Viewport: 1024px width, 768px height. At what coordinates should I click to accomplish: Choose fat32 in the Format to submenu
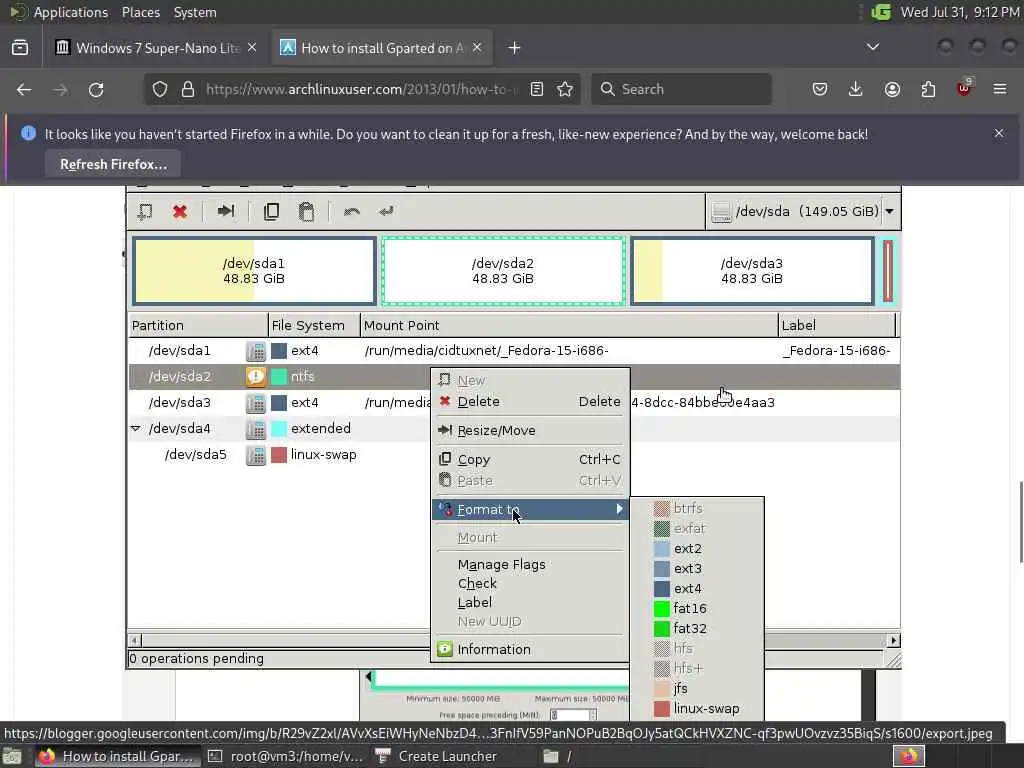point(697,628)
